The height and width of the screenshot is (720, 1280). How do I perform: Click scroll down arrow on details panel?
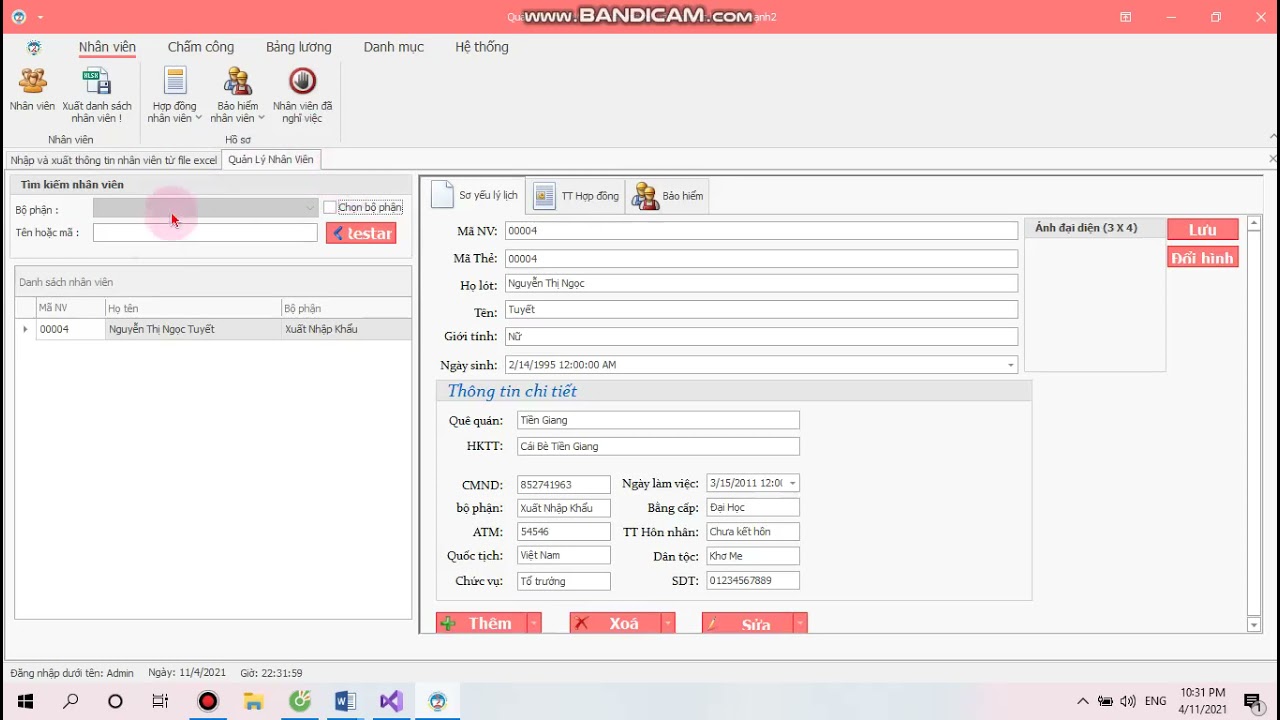[x=1254, y=625]
